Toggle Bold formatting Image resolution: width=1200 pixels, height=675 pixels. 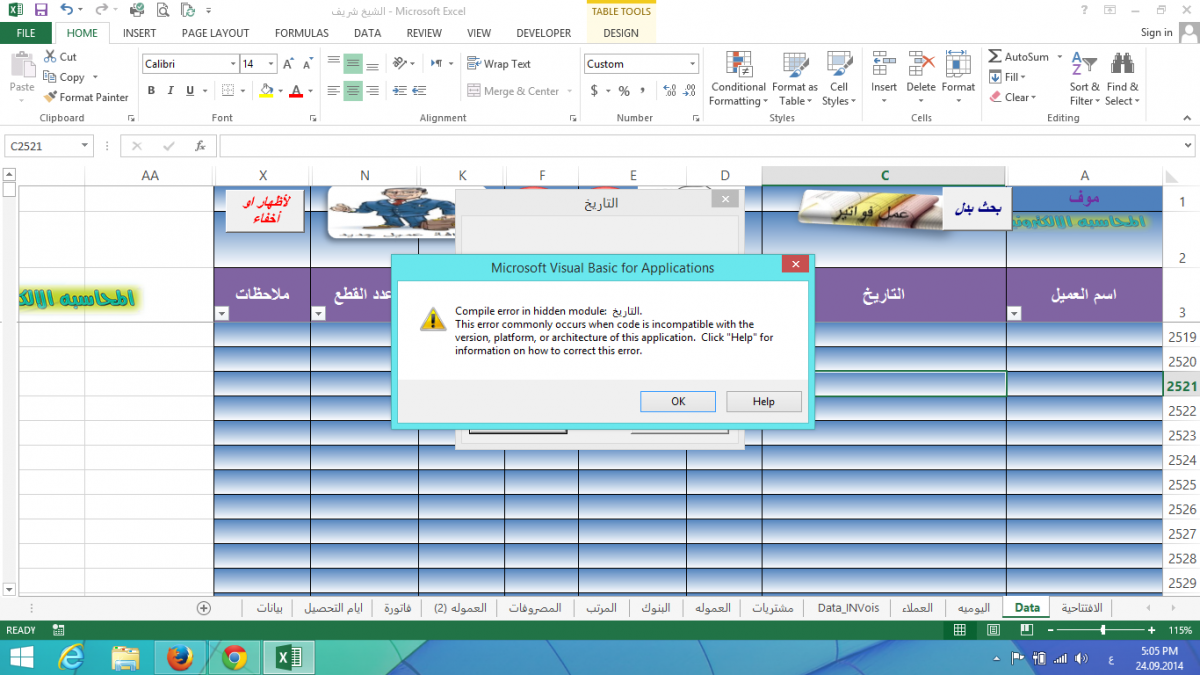click(152, 91)
